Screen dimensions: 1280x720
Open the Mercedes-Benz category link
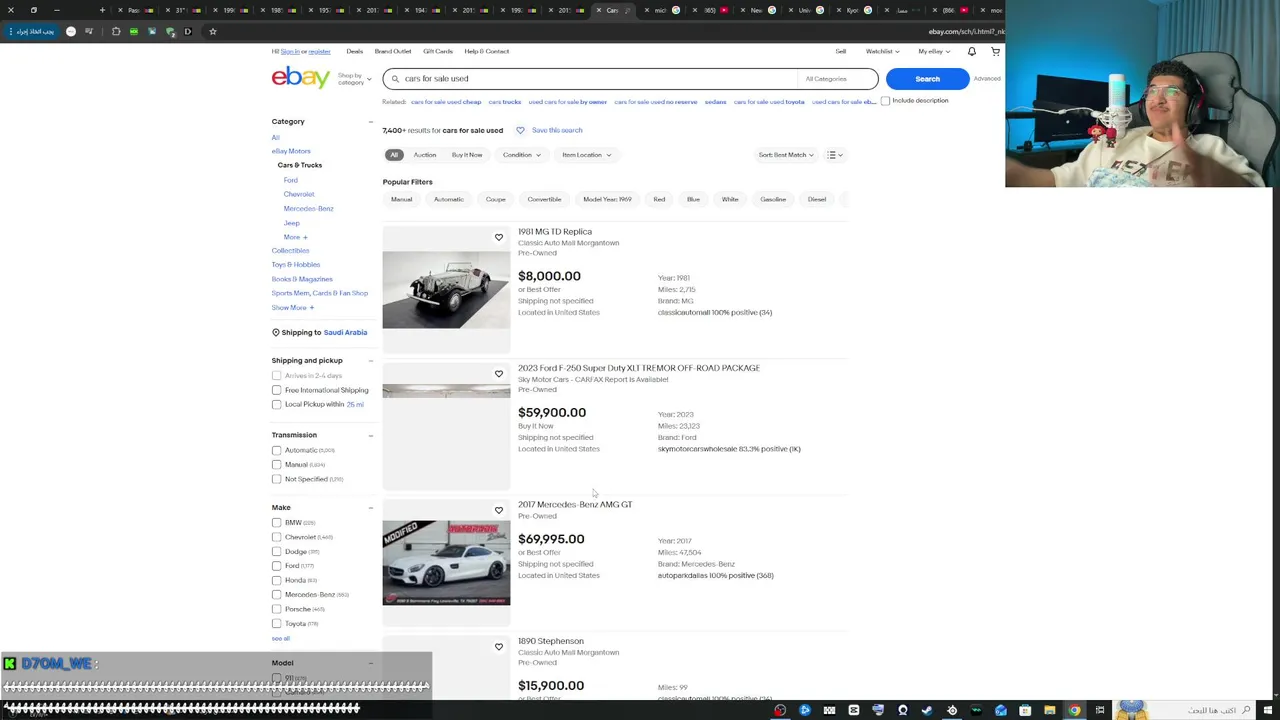[308, 208]
